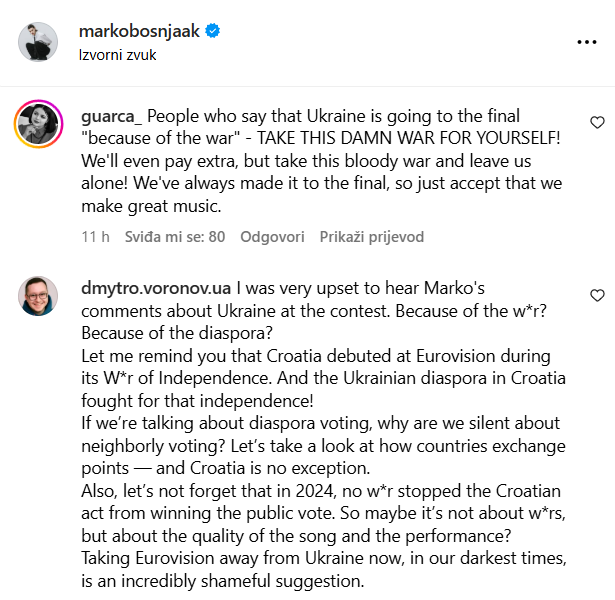The image size is (615, 600).
Task: Click the line 'Because of the diaspora?'
Action: [177, 333]
